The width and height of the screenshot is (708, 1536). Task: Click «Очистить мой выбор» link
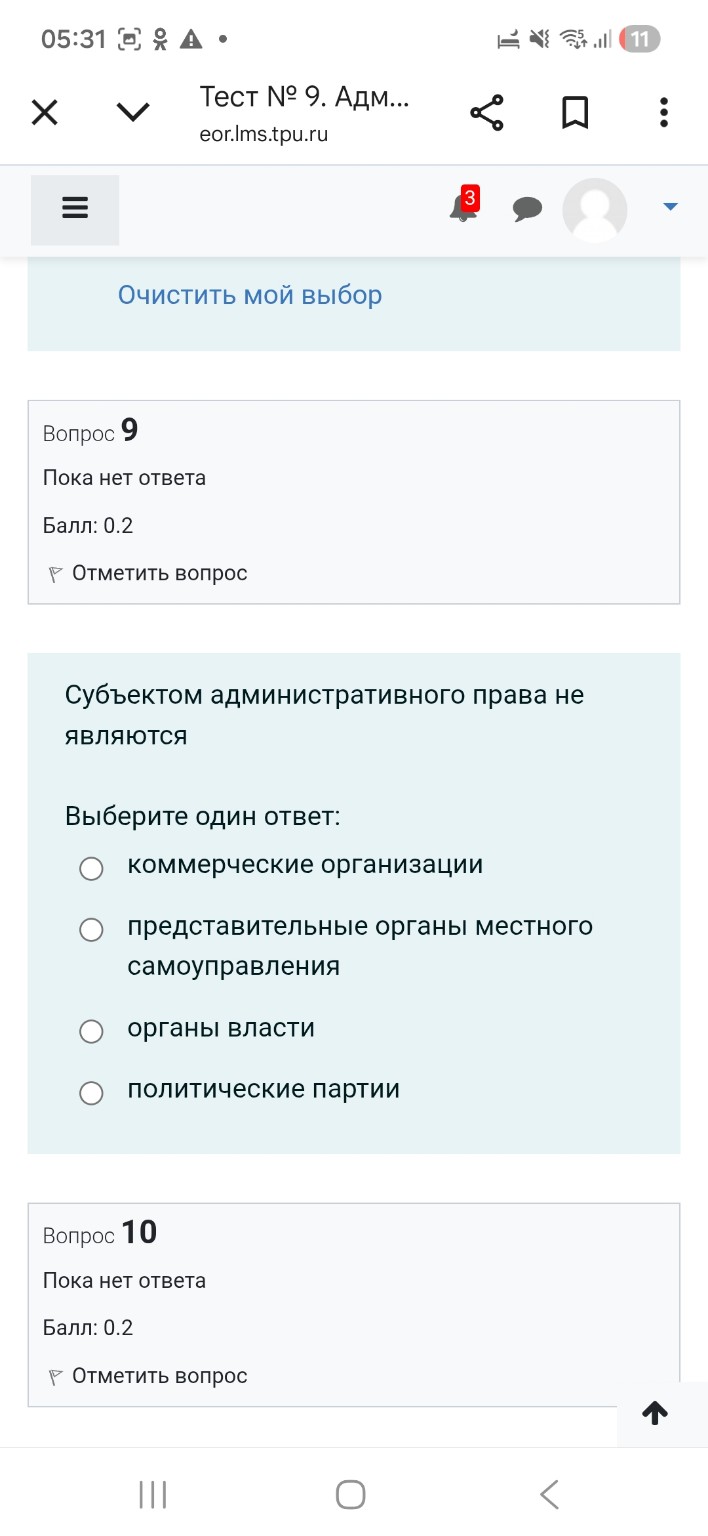250,294
